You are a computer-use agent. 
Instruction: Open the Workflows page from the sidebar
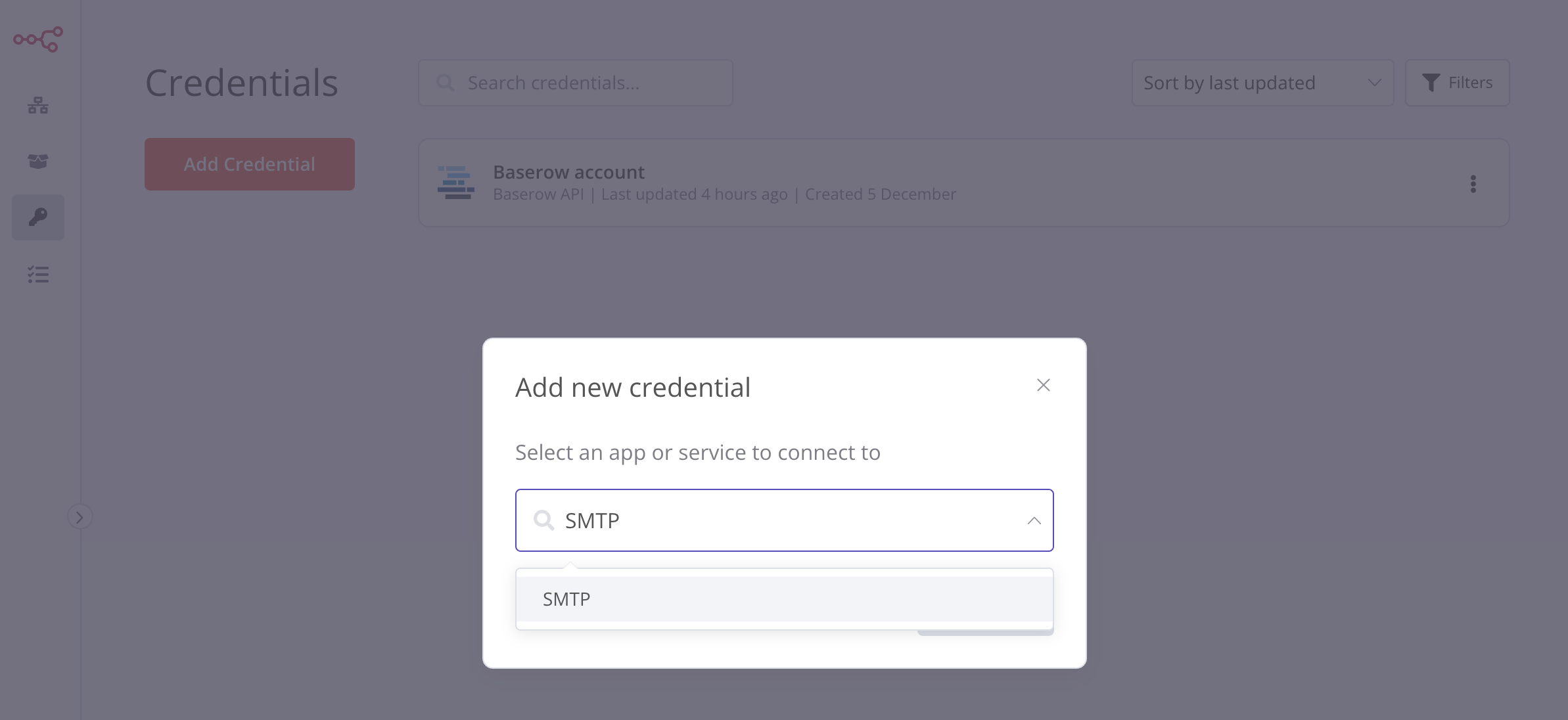(38, 105)
